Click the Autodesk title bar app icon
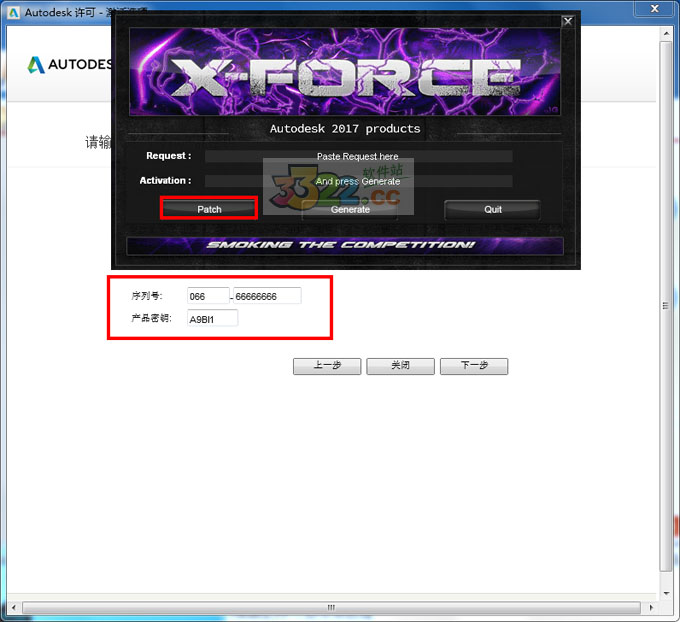The height and width of the screenshot is (622, 680). click(13, 13)
